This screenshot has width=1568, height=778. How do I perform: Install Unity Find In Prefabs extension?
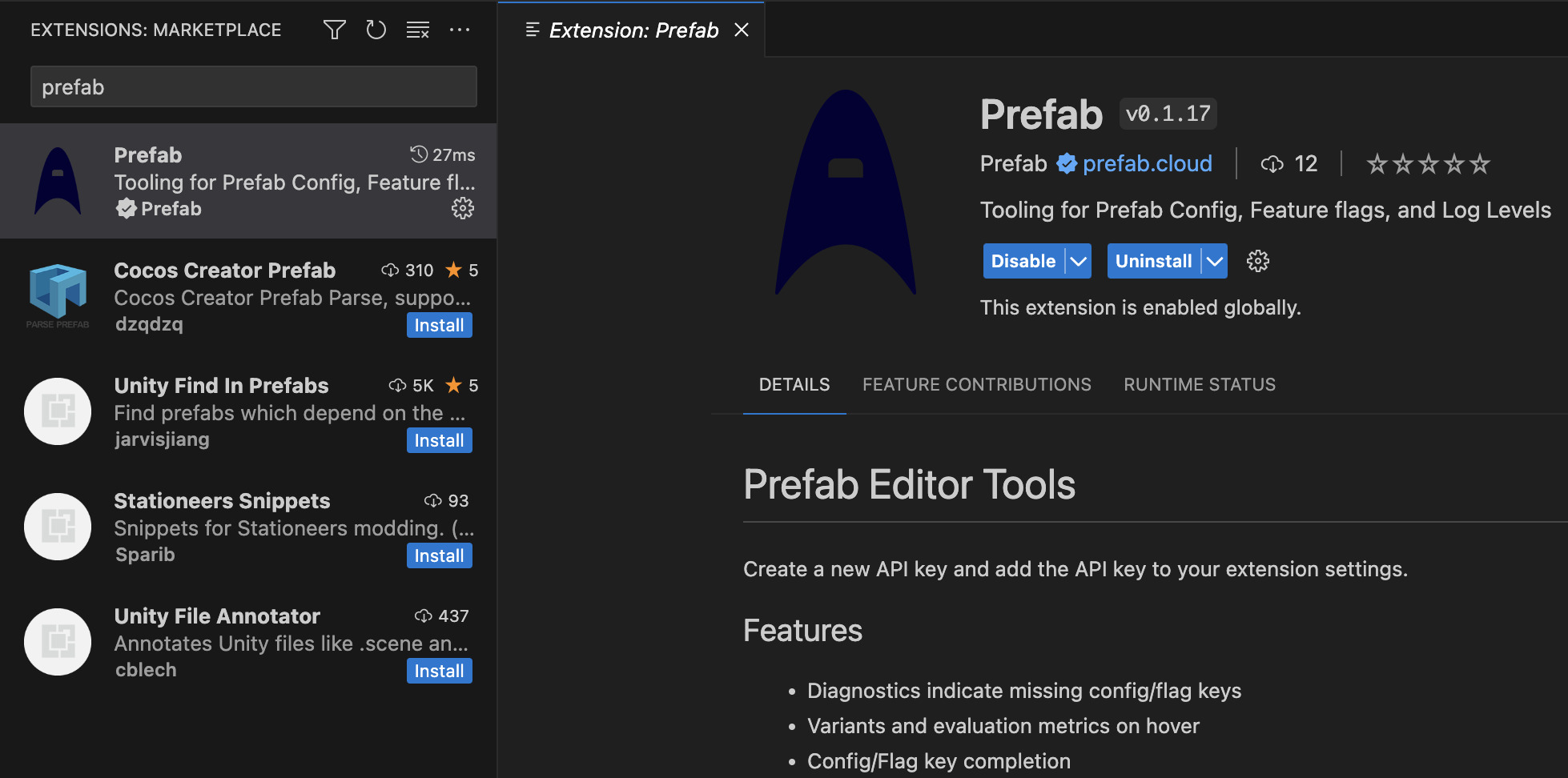click(x=439, y=440)
